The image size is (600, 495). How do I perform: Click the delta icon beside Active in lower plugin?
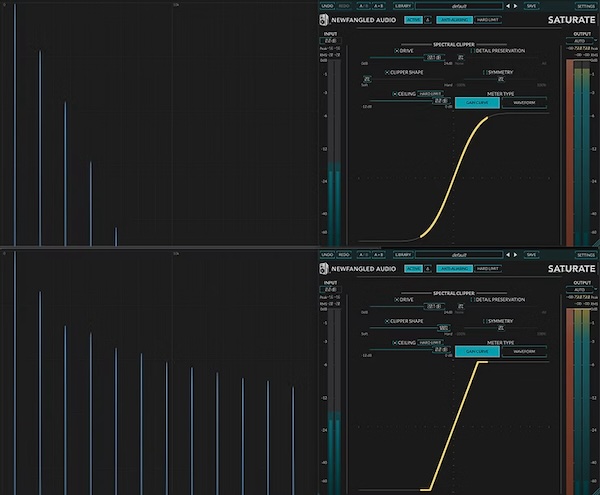(428, 269)
